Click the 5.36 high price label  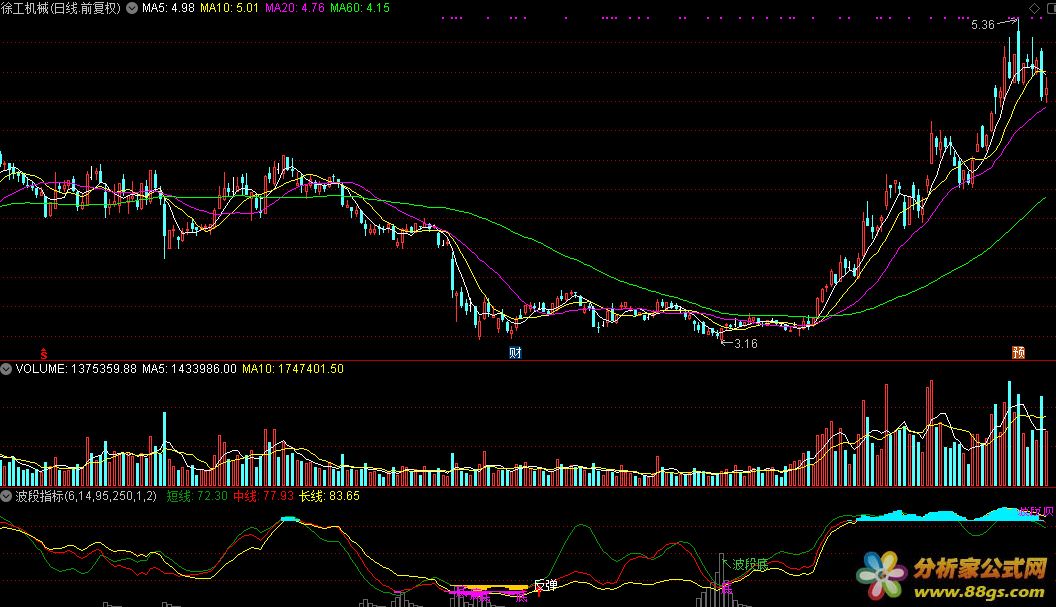[x=983, y=25]
